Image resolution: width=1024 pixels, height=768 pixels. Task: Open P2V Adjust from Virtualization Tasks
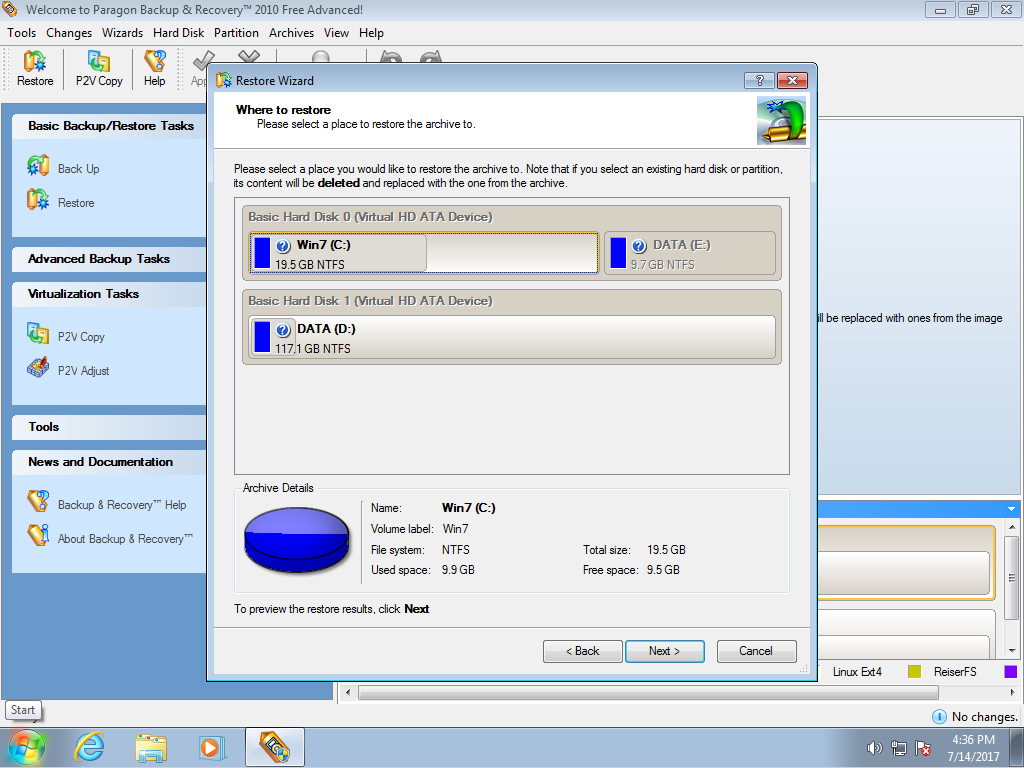[83, 371]
